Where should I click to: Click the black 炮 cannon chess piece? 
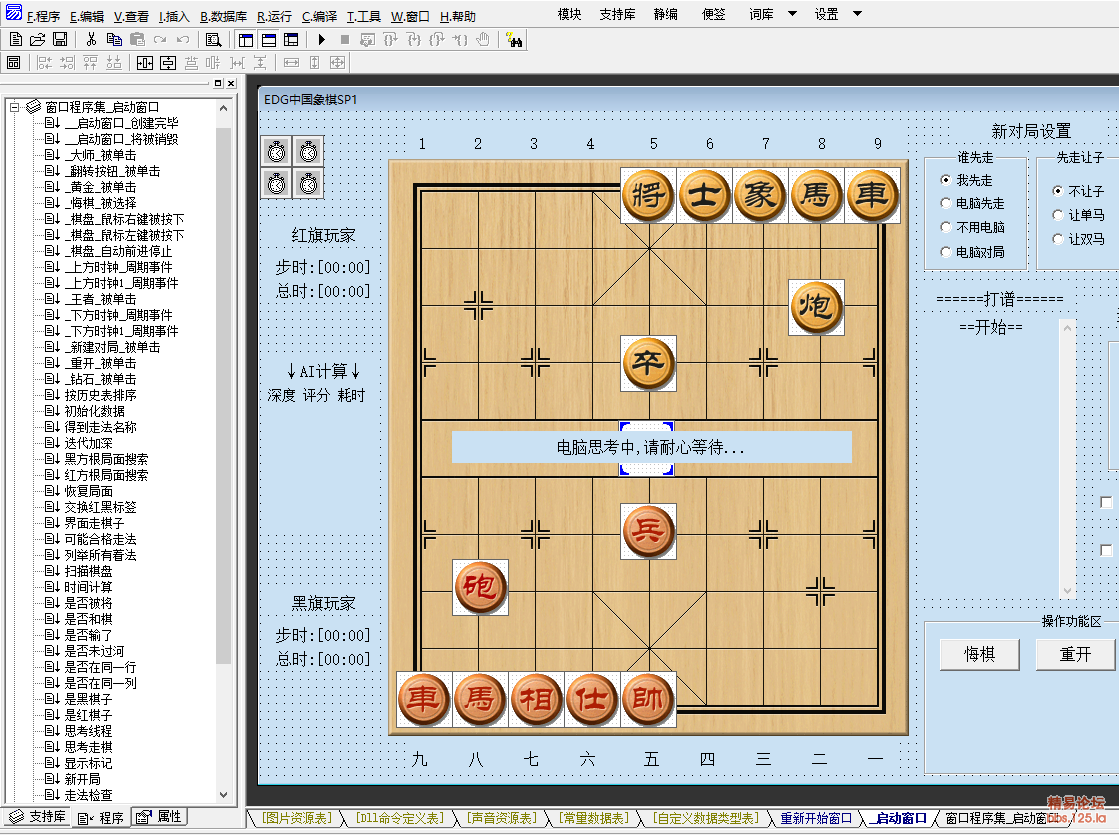[816, 307]
